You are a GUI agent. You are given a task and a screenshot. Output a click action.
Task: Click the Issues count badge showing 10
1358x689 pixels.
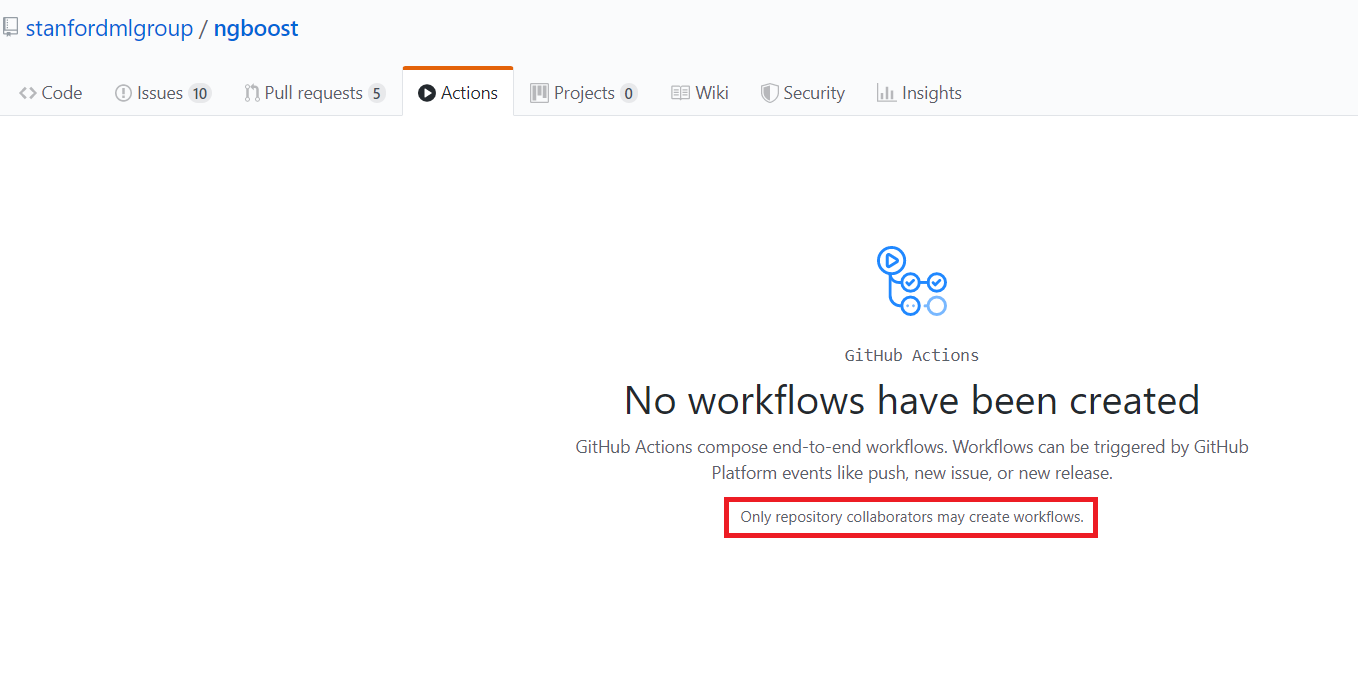pyautogui.click(x=200, y=92)
